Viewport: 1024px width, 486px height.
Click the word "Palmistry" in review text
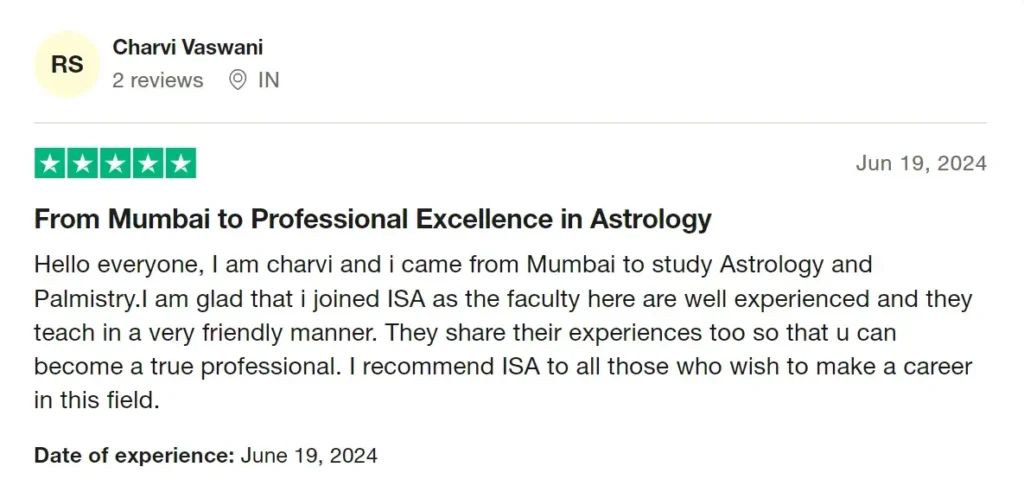click(x=84, y=300)
